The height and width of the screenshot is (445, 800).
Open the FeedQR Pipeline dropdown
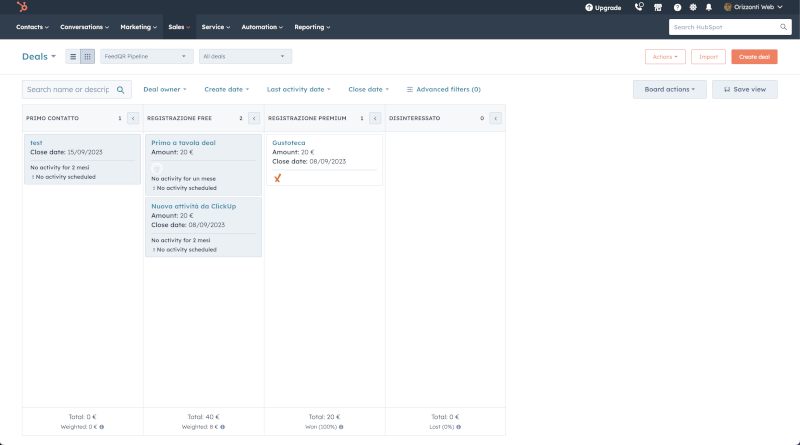(x=146, y=57)
